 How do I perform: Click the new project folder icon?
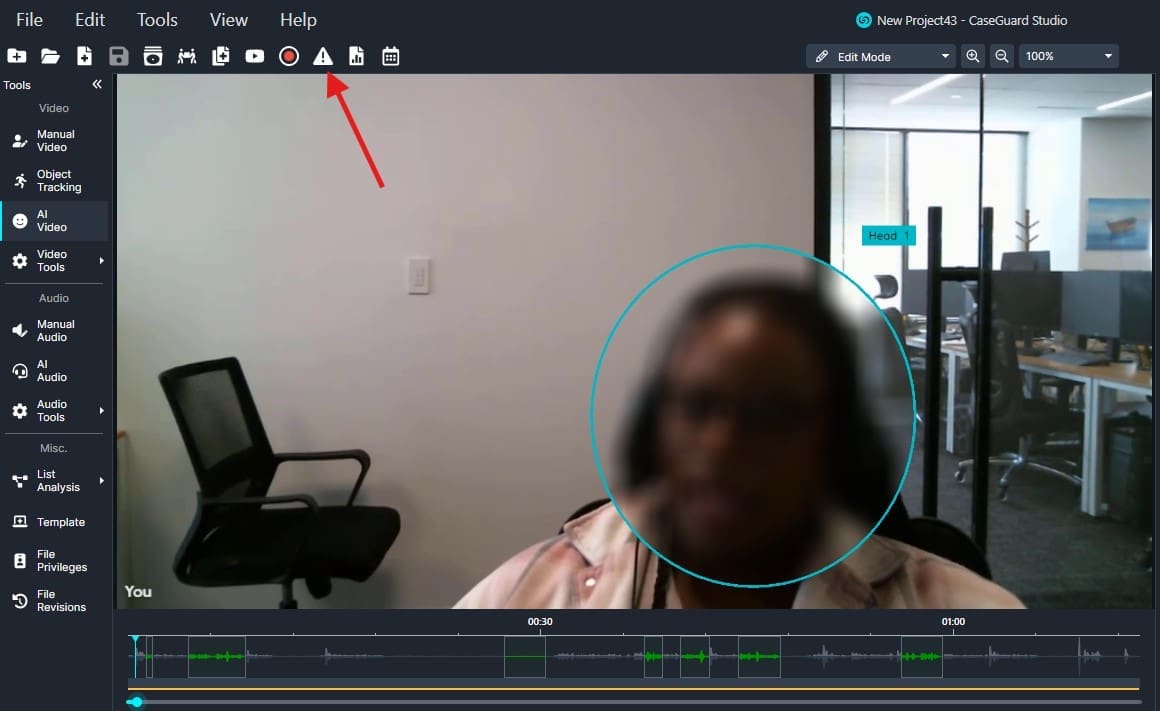click(x=16, y=57)
